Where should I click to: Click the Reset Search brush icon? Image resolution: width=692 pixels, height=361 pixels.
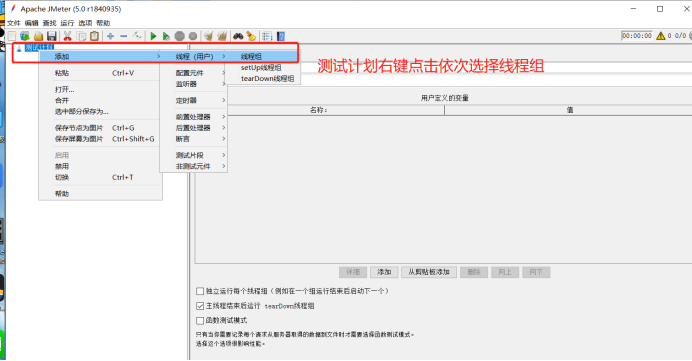click(251, 36)
